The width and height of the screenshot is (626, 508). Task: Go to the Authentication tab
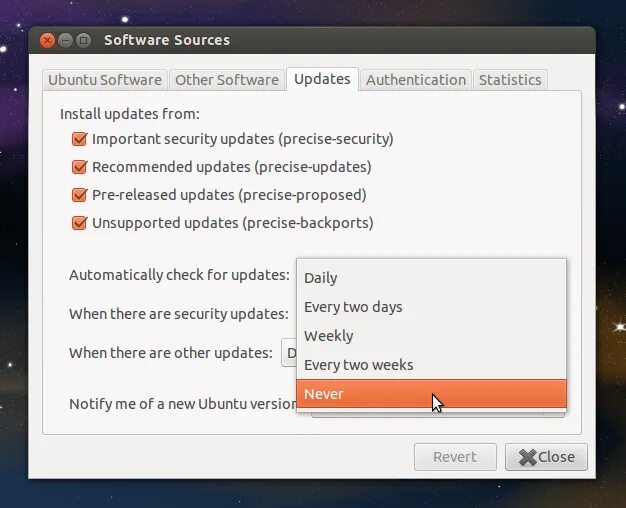click(416, 80)
